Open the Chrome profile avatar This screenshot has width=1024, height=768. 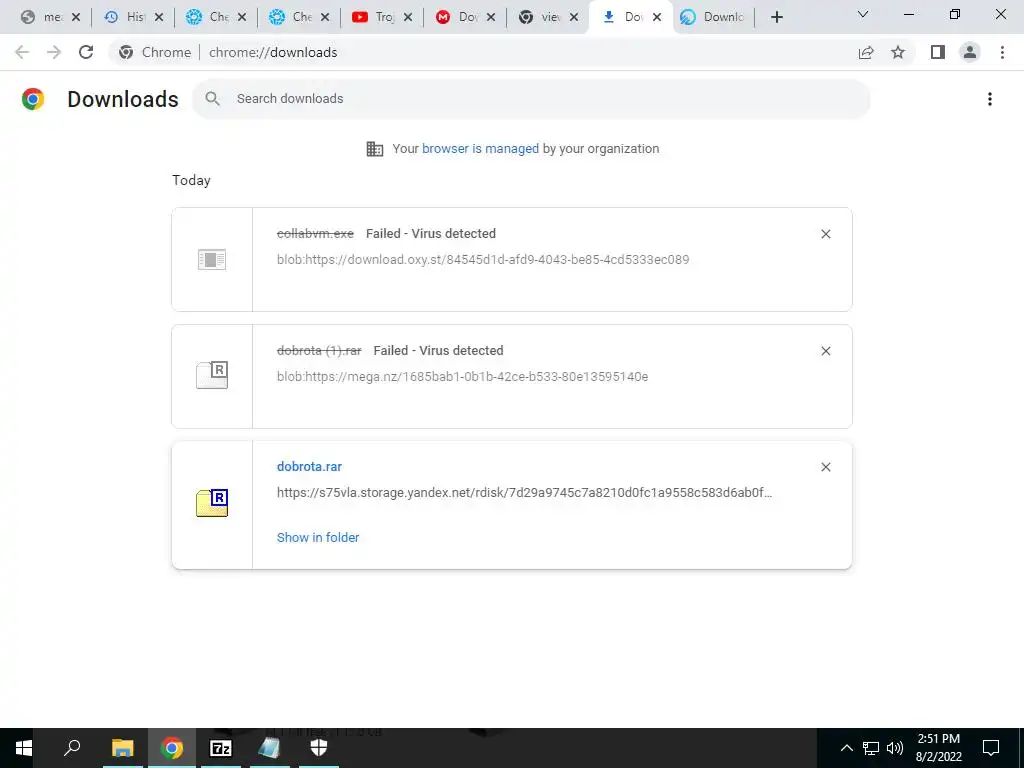click(970, 52)
